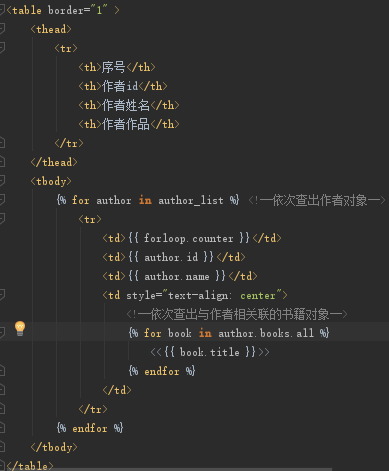Click on book.title template variable

210,352
